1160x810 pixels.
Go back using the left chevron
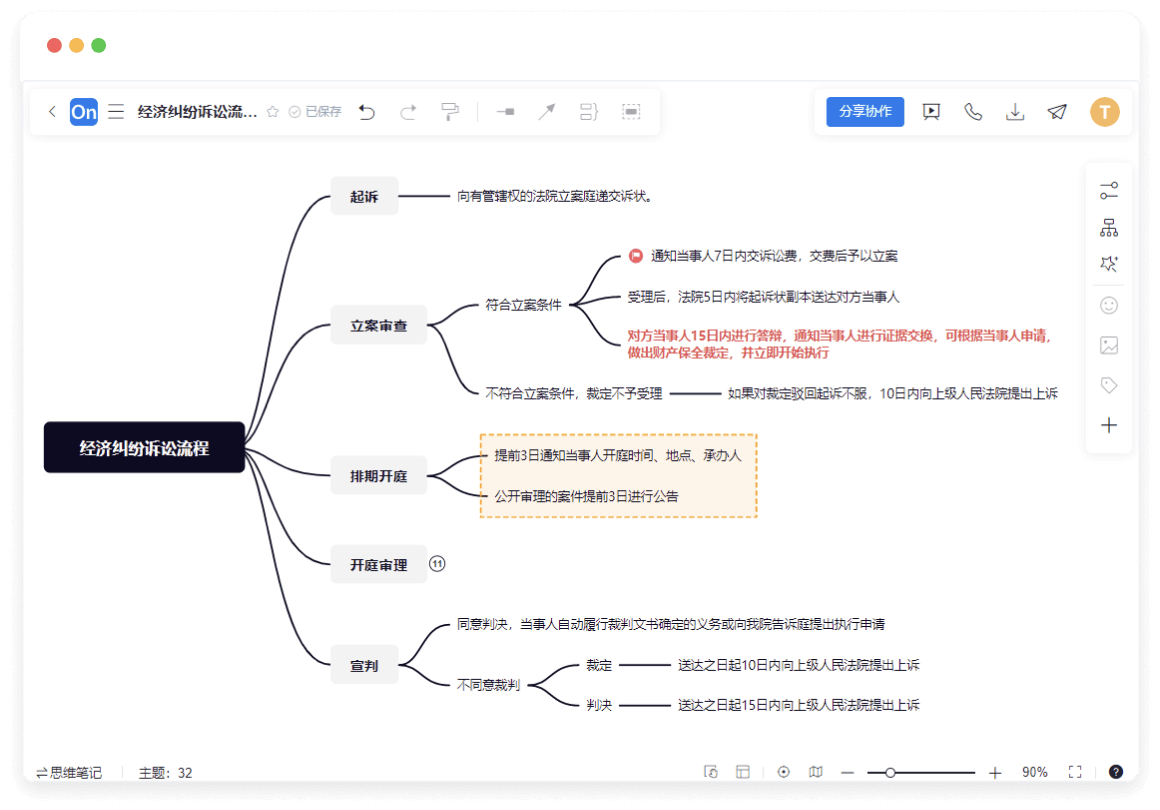pos(52,112)
